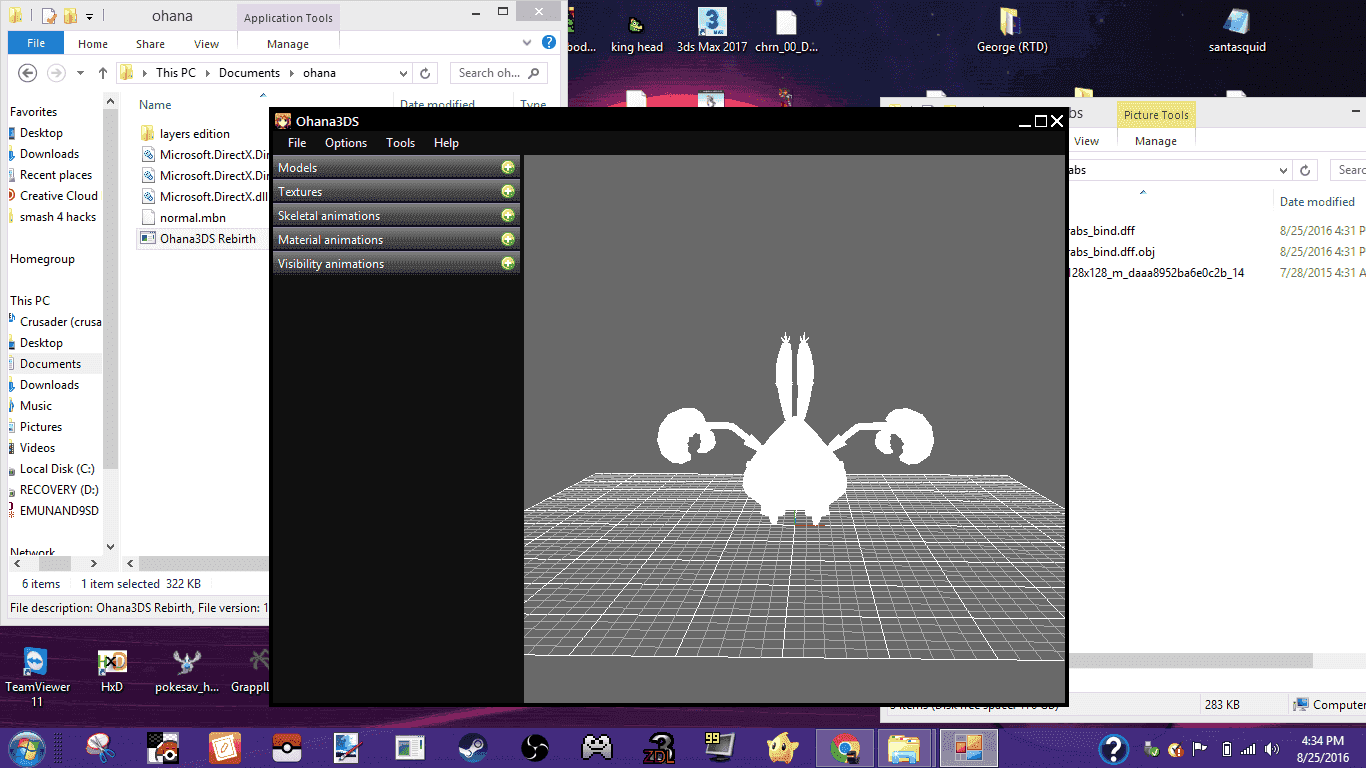Image resolution: width=1366 pixels, height=768 pixels.
Task: Open Desktop under Favorites in navigation pane
Action: coord(41,133)
